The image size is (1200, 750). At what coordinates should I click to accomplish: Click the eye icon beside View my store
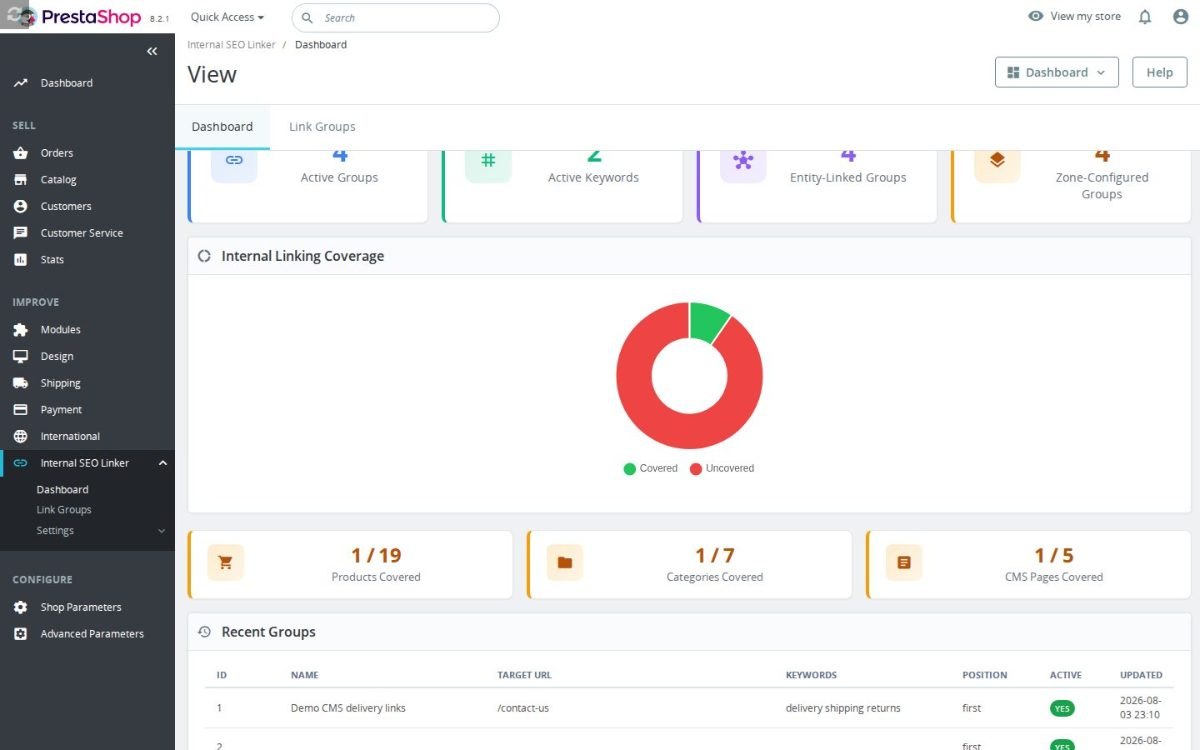[1036, 16]
